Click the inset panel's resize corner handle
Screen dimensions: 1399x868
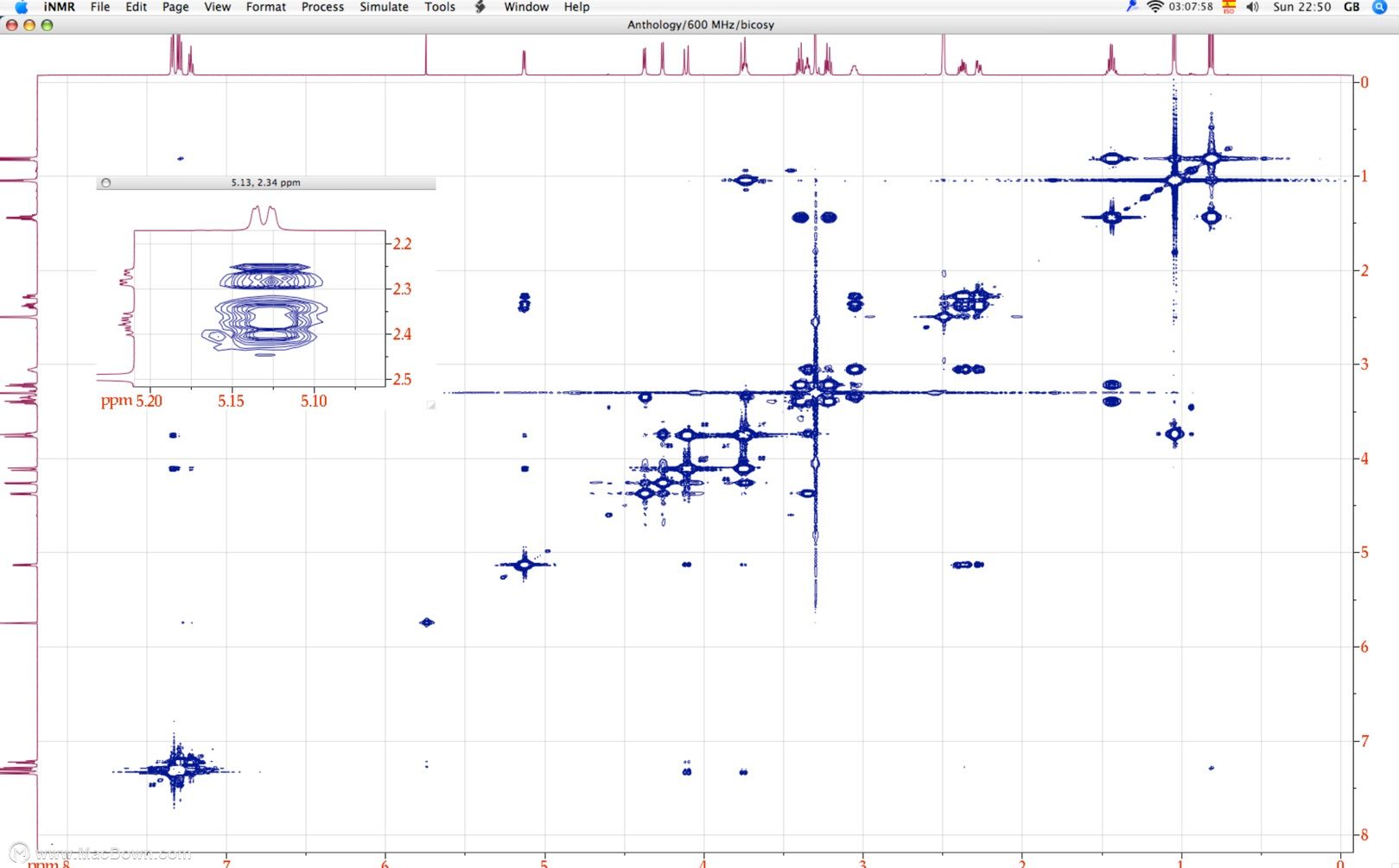(x=430, y=404)
